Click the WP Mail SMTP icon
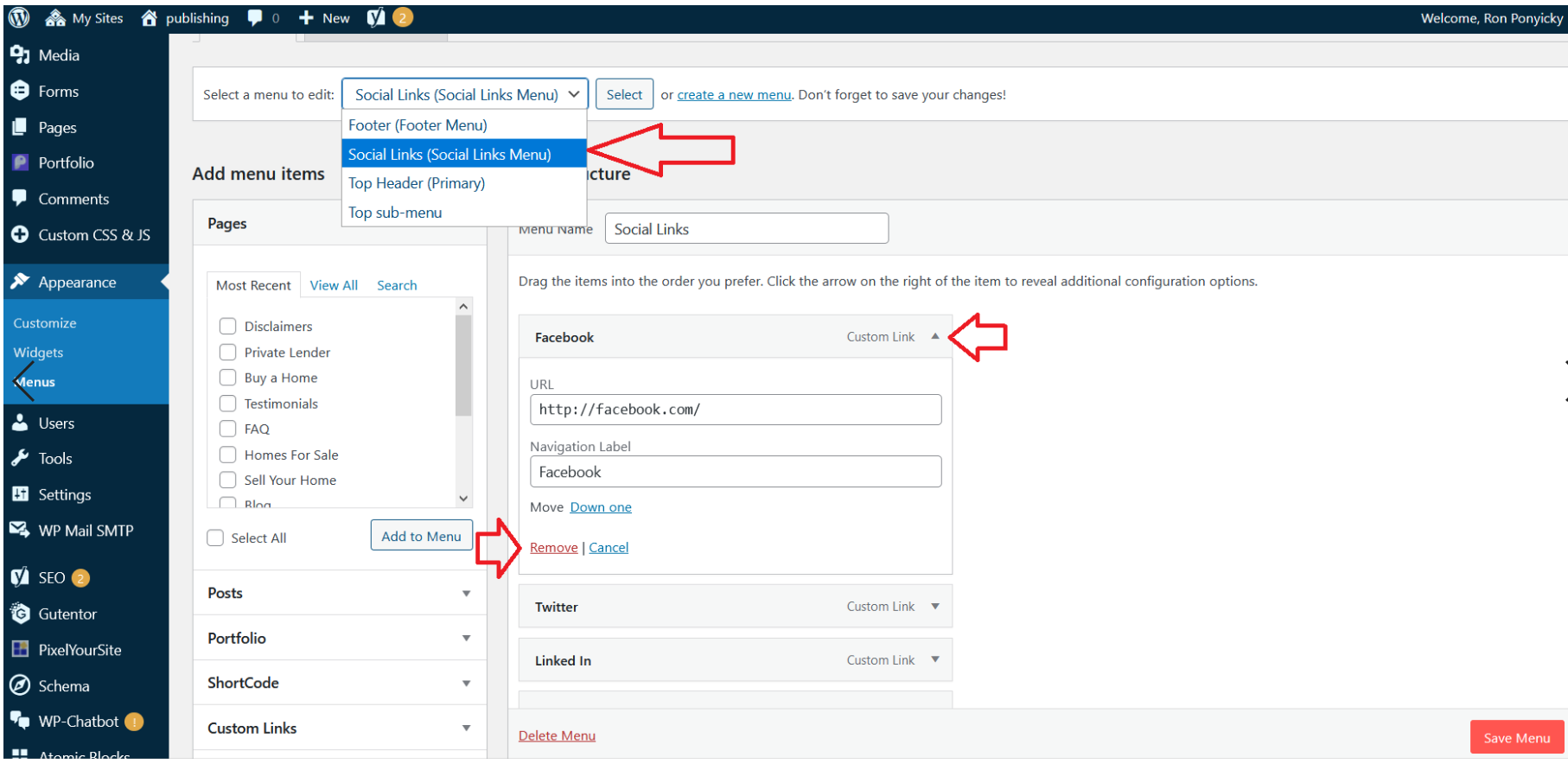 (x=20, y=530)
